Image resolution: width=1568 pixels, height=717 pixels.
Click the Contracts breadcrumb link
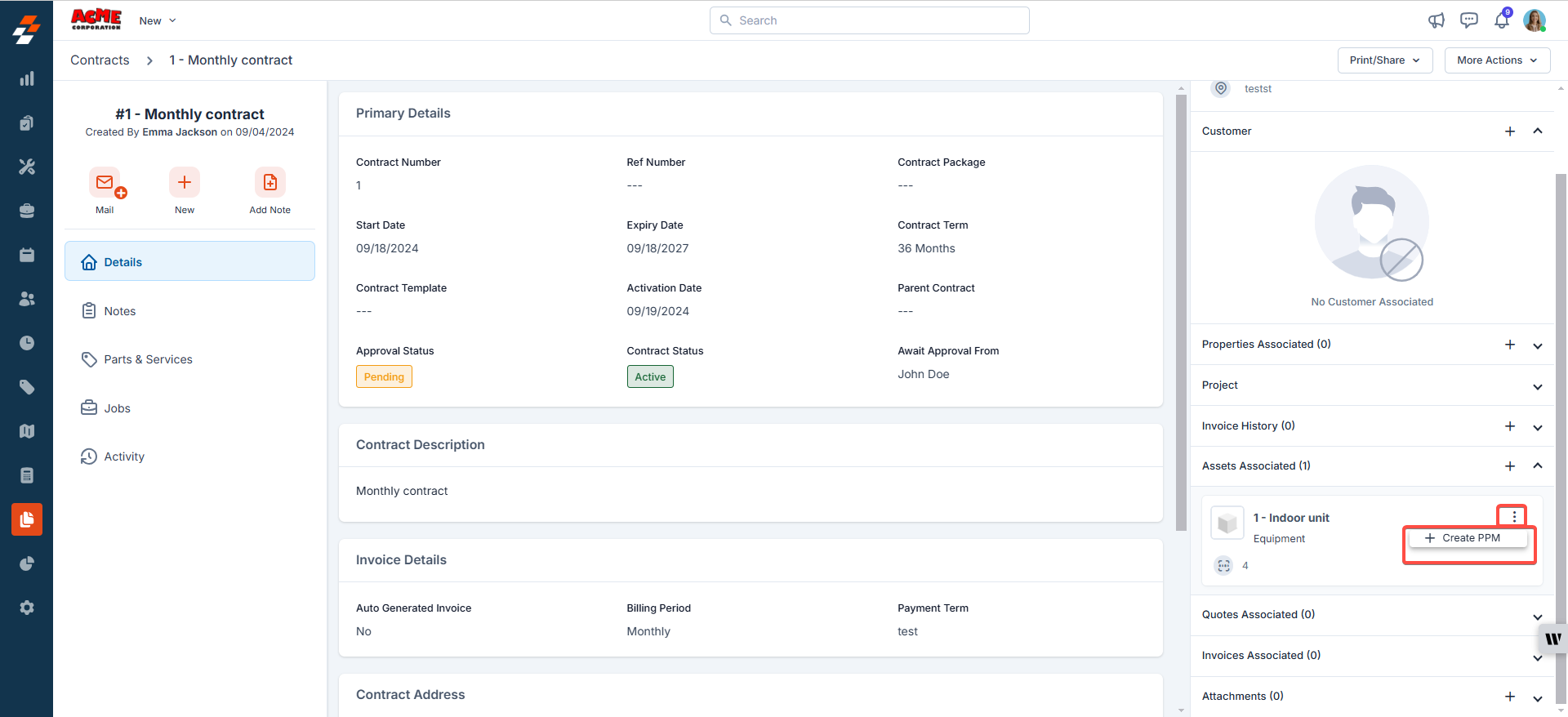[x=100, y=60]
